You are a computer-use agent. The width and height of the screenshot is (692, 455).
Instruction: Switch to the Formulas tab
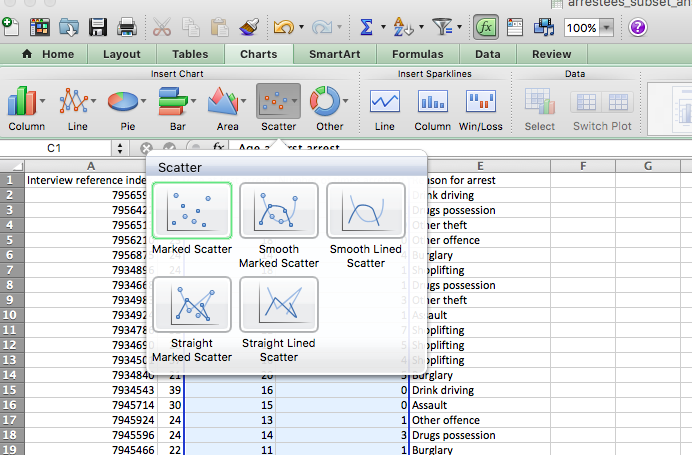[x=417, y=54]
